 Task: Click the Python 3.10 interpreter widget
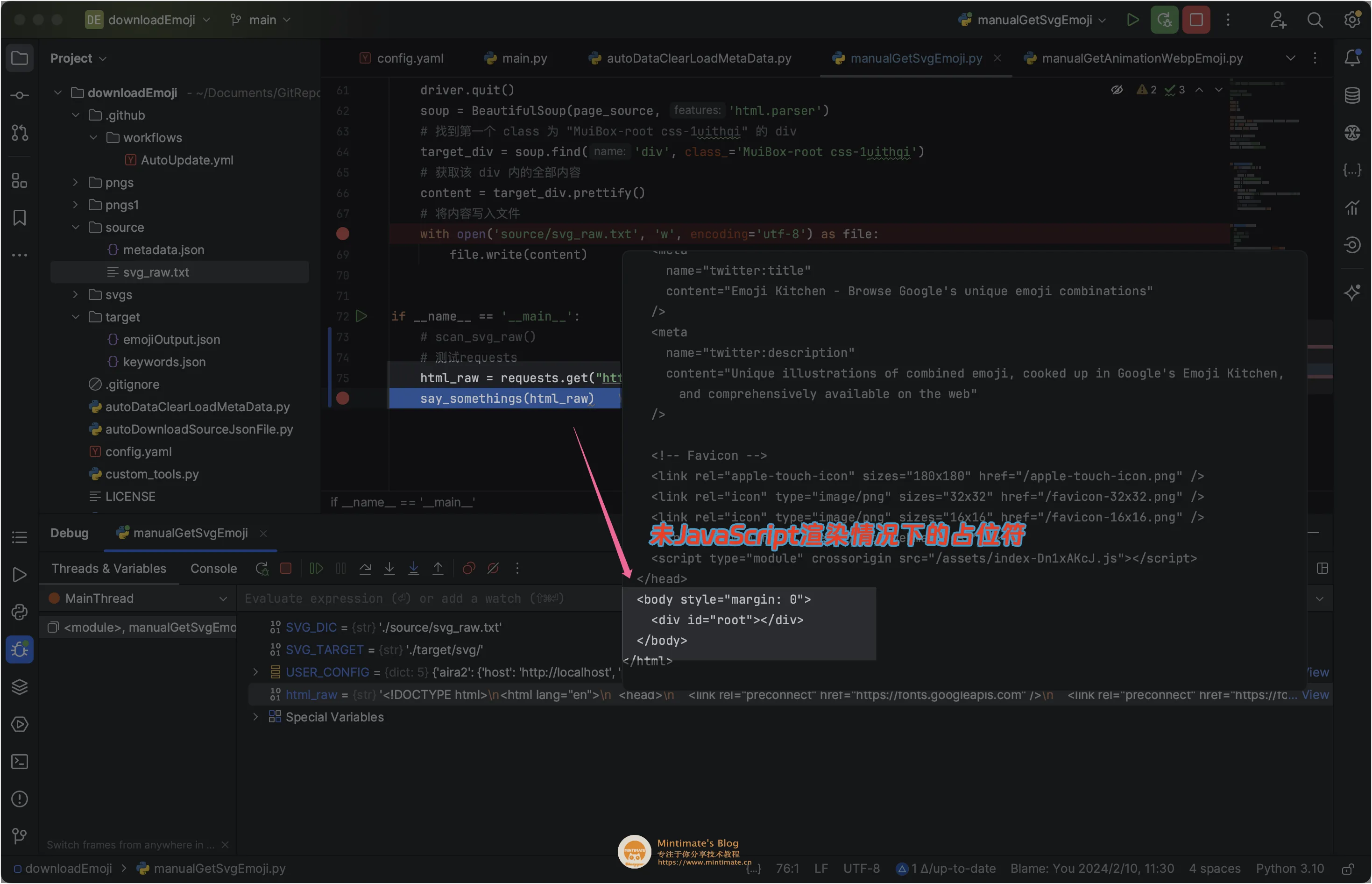(1290, 868)
